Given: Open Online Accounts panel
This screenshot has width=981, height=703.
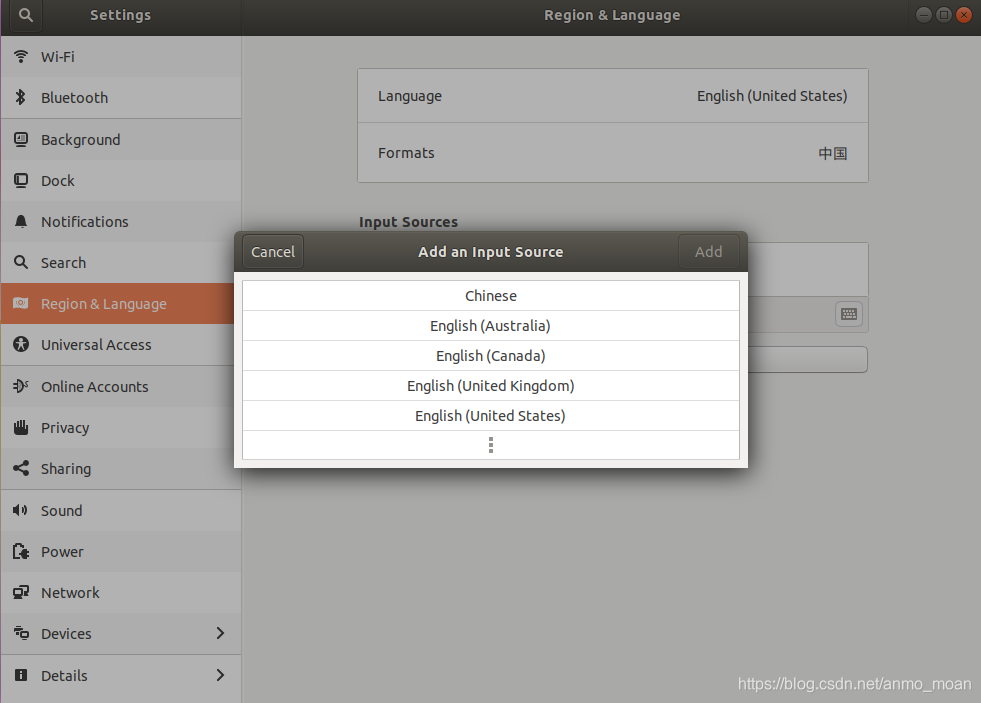Looking at the screenshot, I should (121, 387).
